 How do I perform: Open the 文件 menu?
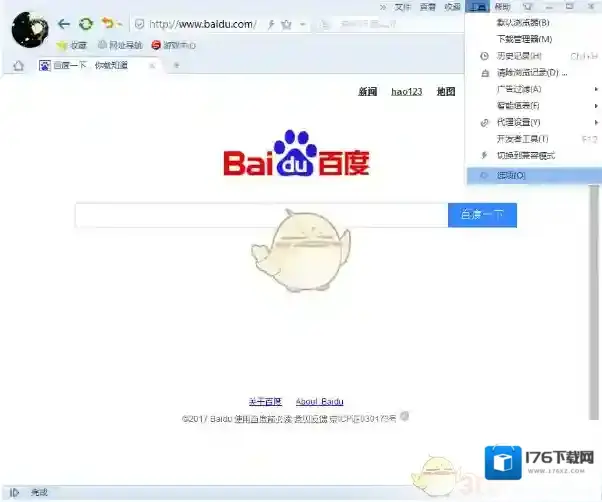point(403,7)
